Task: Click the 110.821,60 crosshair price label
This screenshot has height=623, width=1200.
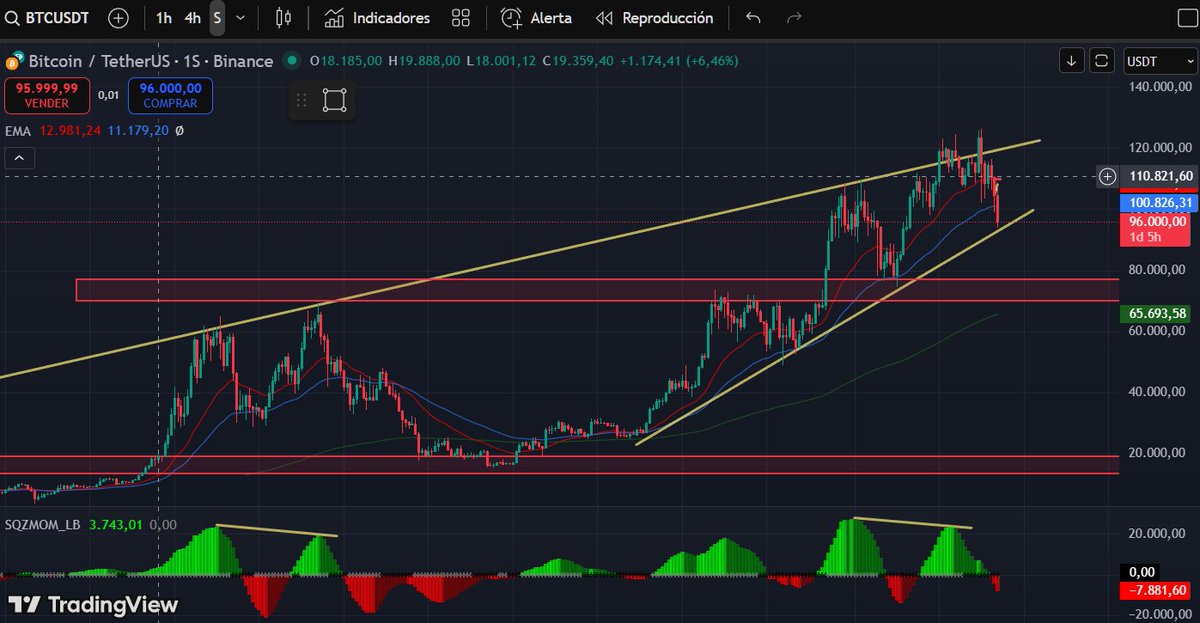Action: [x=1160, y=177]
